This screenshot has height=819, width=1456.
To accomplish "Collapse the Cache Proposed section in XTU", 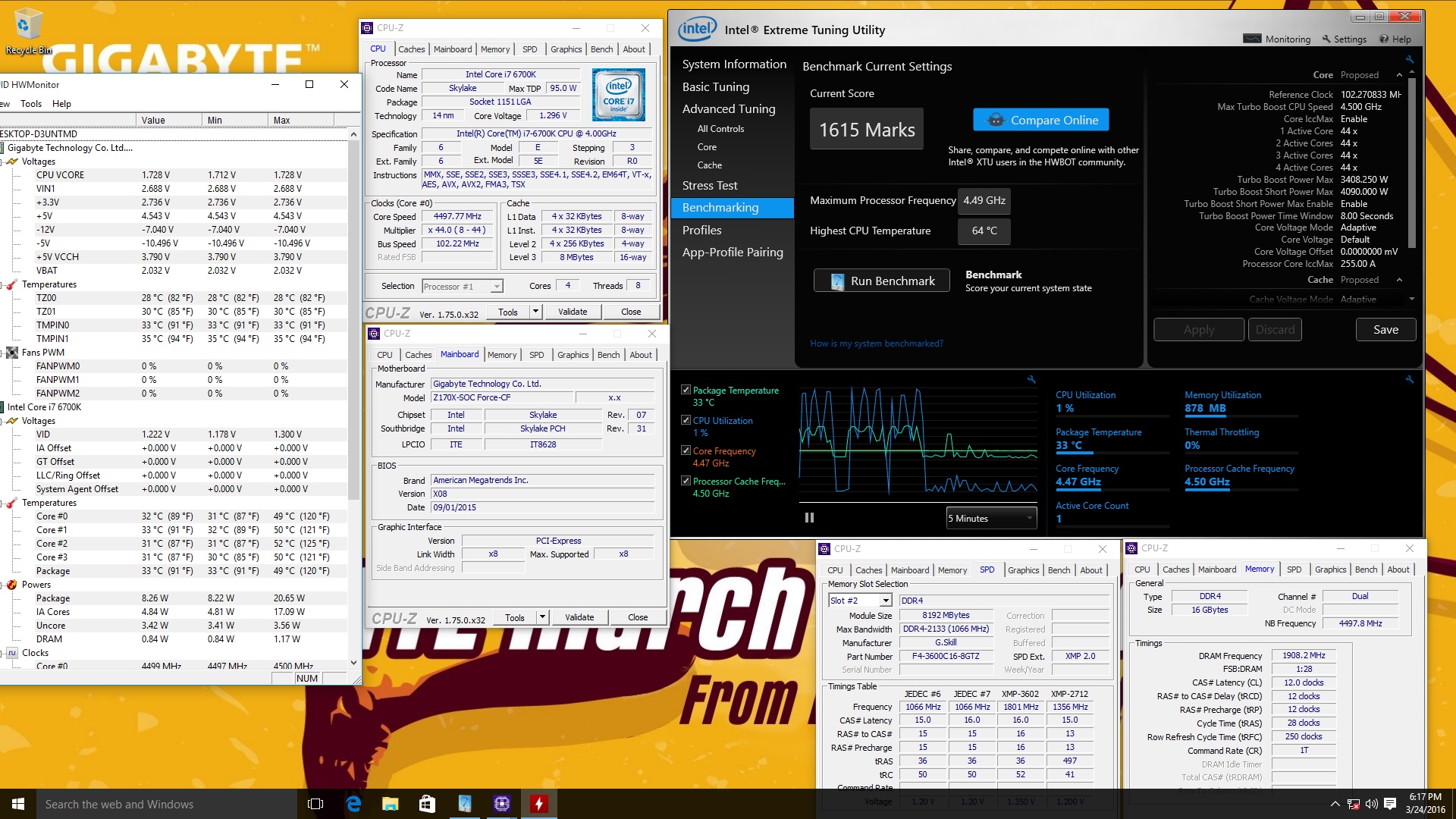I will (x=1399, y=280).
